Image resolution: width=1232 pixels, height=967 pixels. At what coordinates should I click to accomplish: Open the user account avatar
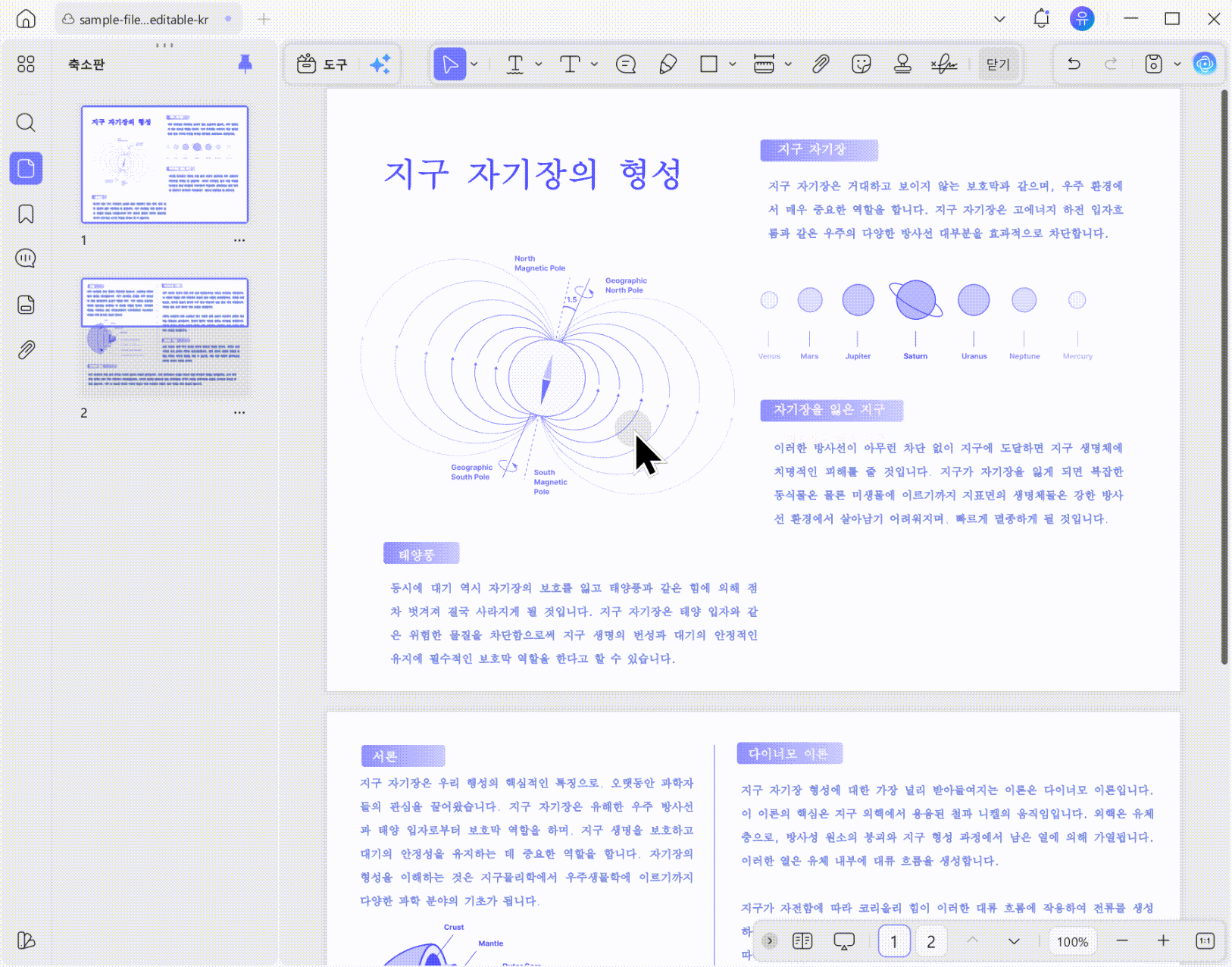(x=1082, y=19)
